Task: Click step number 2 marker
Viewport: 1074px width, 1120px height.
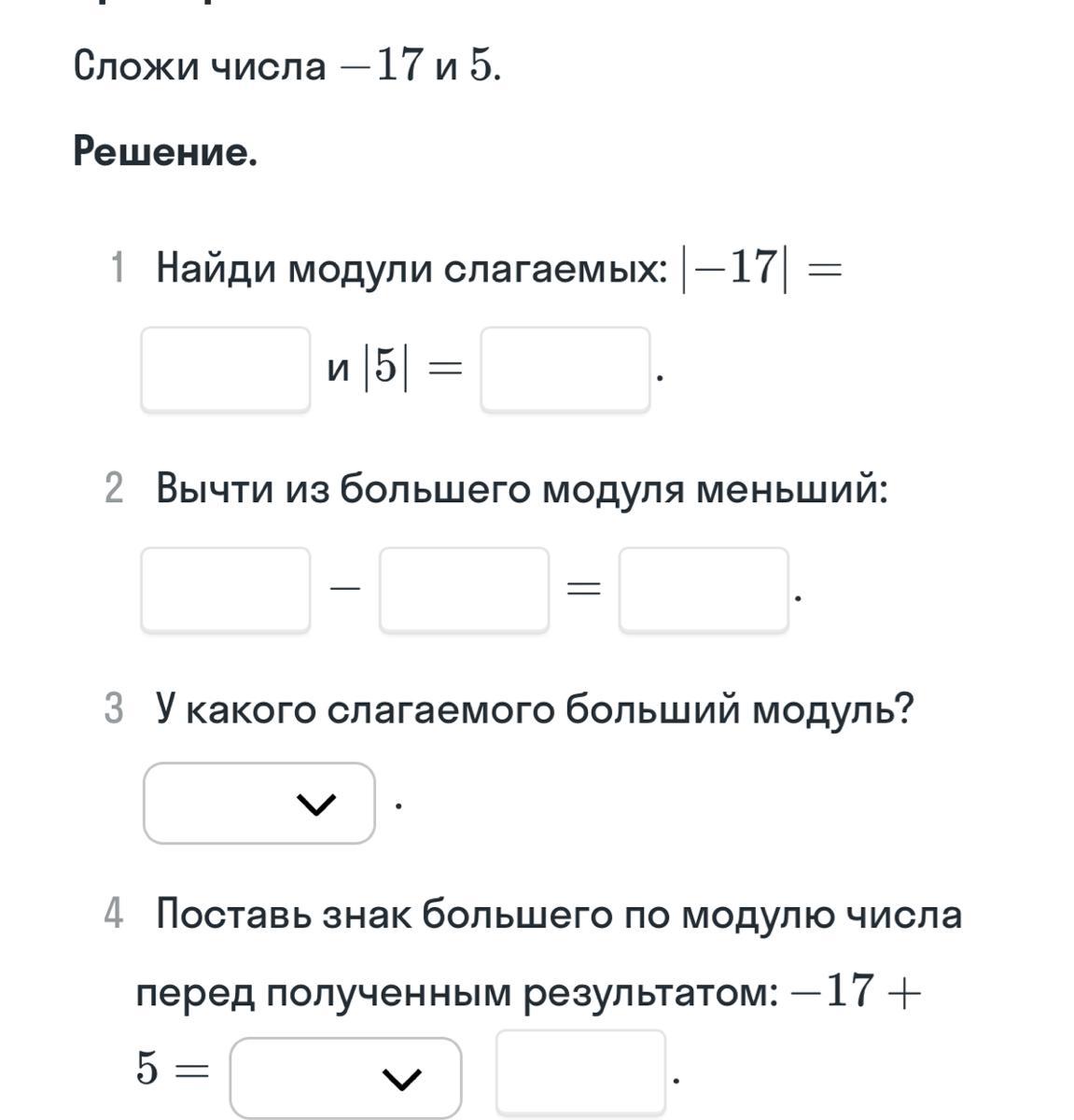Action: click(x=115, y=488)
